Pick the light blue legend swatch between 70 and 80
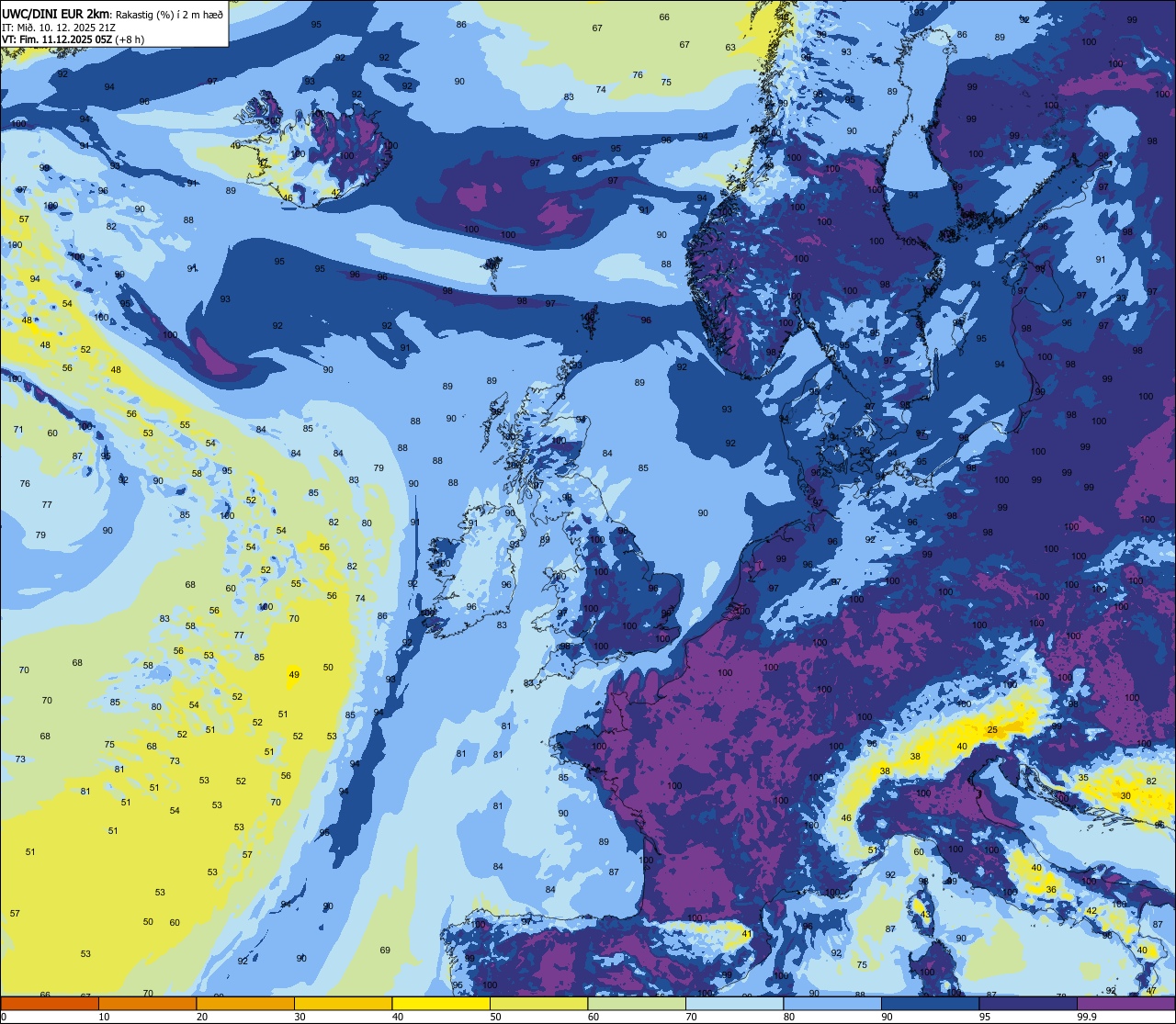This screenshot has width=1176, height=1024. pos(734,1003)
